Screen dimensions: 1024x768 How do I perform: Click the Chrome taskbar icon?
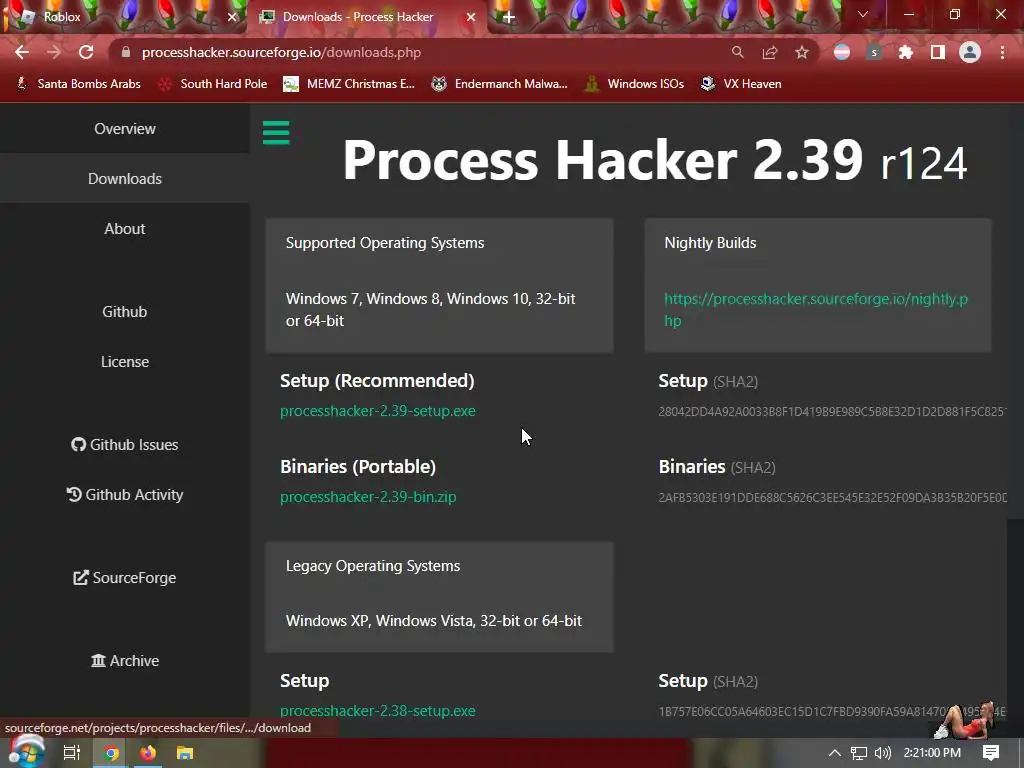point(111,753)
